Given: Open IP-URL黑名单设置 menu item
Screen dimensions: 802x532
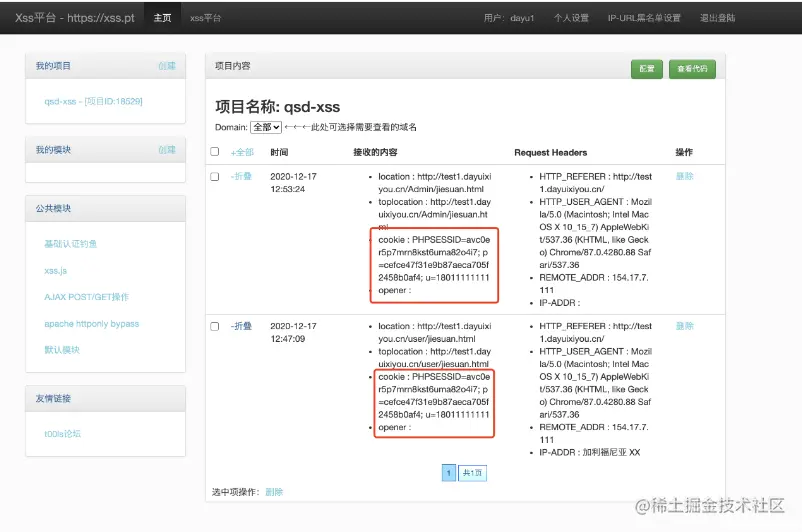Looking at the screenshot, I should pos(644,18).
